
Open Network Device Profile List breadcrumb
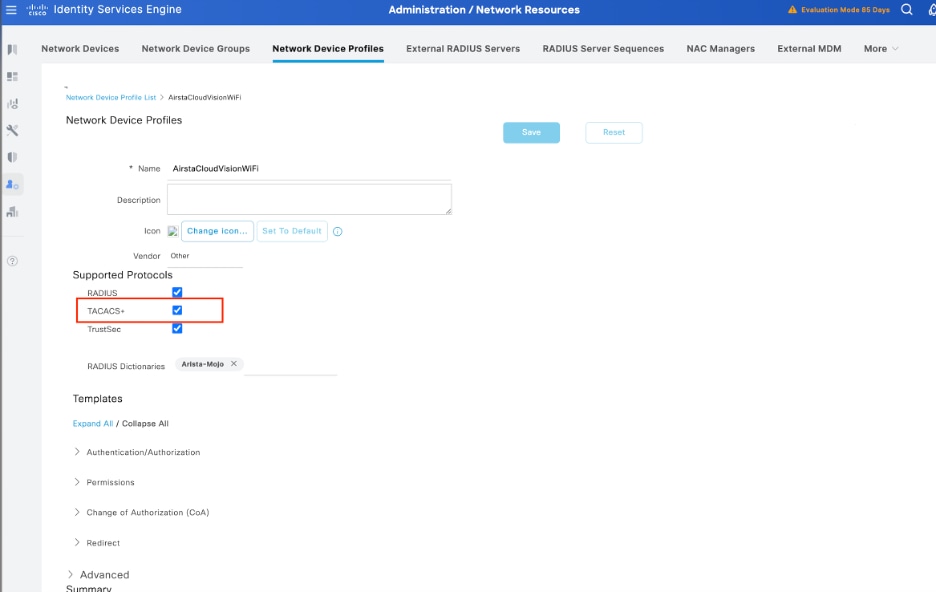pyautogui.click(x=110, y=97)
